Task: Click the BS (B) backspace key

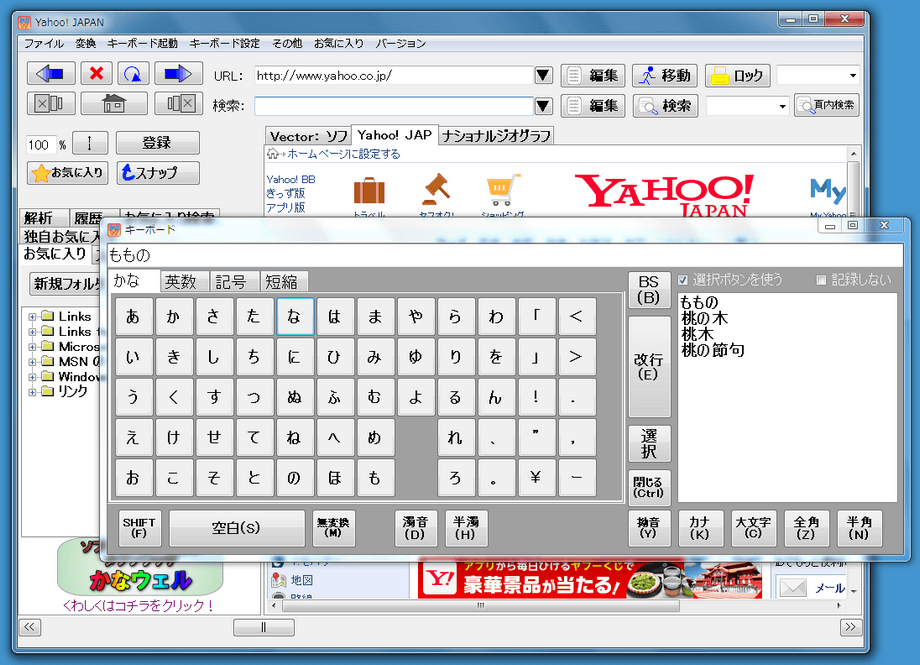Action: coord(648,289)
